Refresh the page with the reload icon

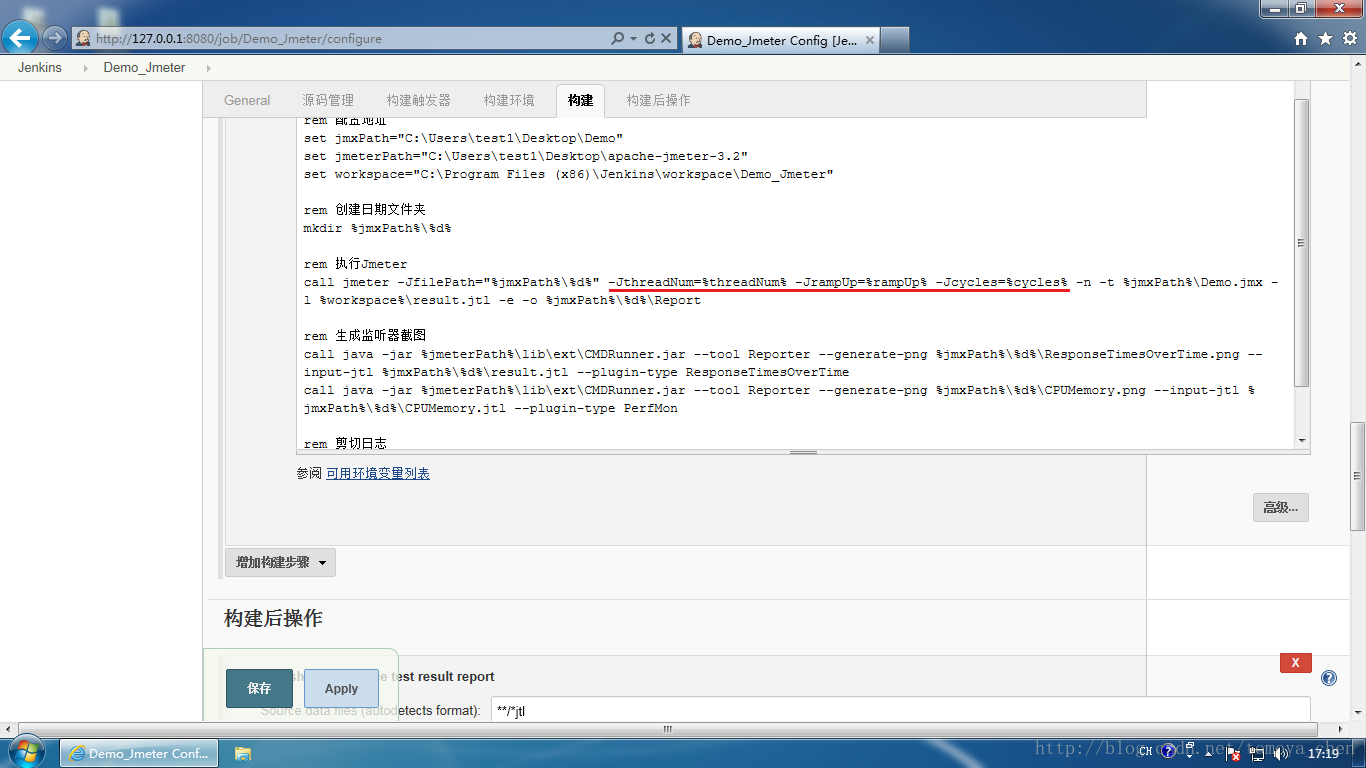point(650,38)
